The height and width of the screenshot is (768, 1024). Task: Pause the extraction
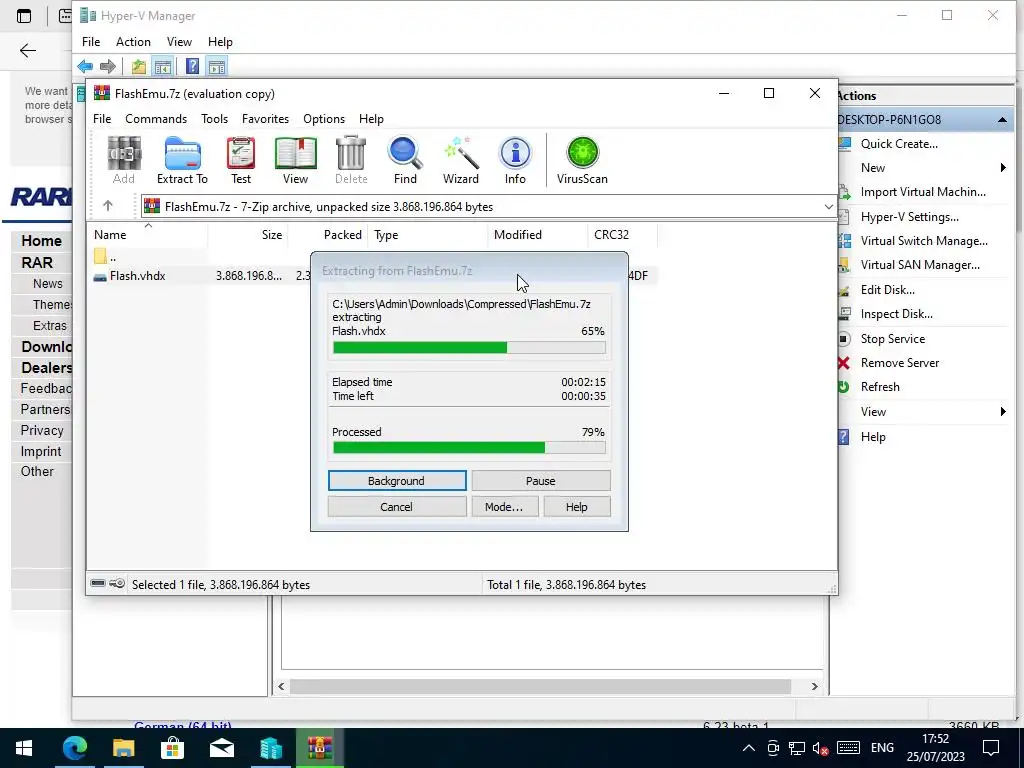541,481
